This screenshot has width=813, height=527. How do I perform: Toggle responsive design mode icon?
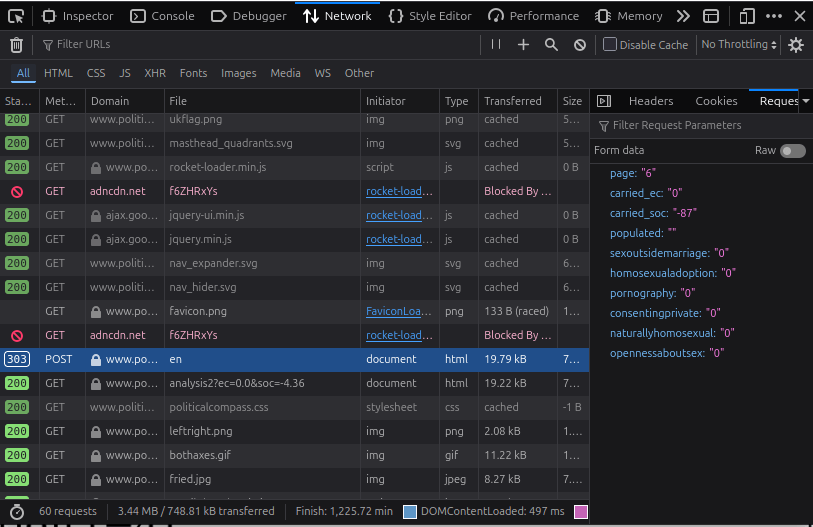747,16
